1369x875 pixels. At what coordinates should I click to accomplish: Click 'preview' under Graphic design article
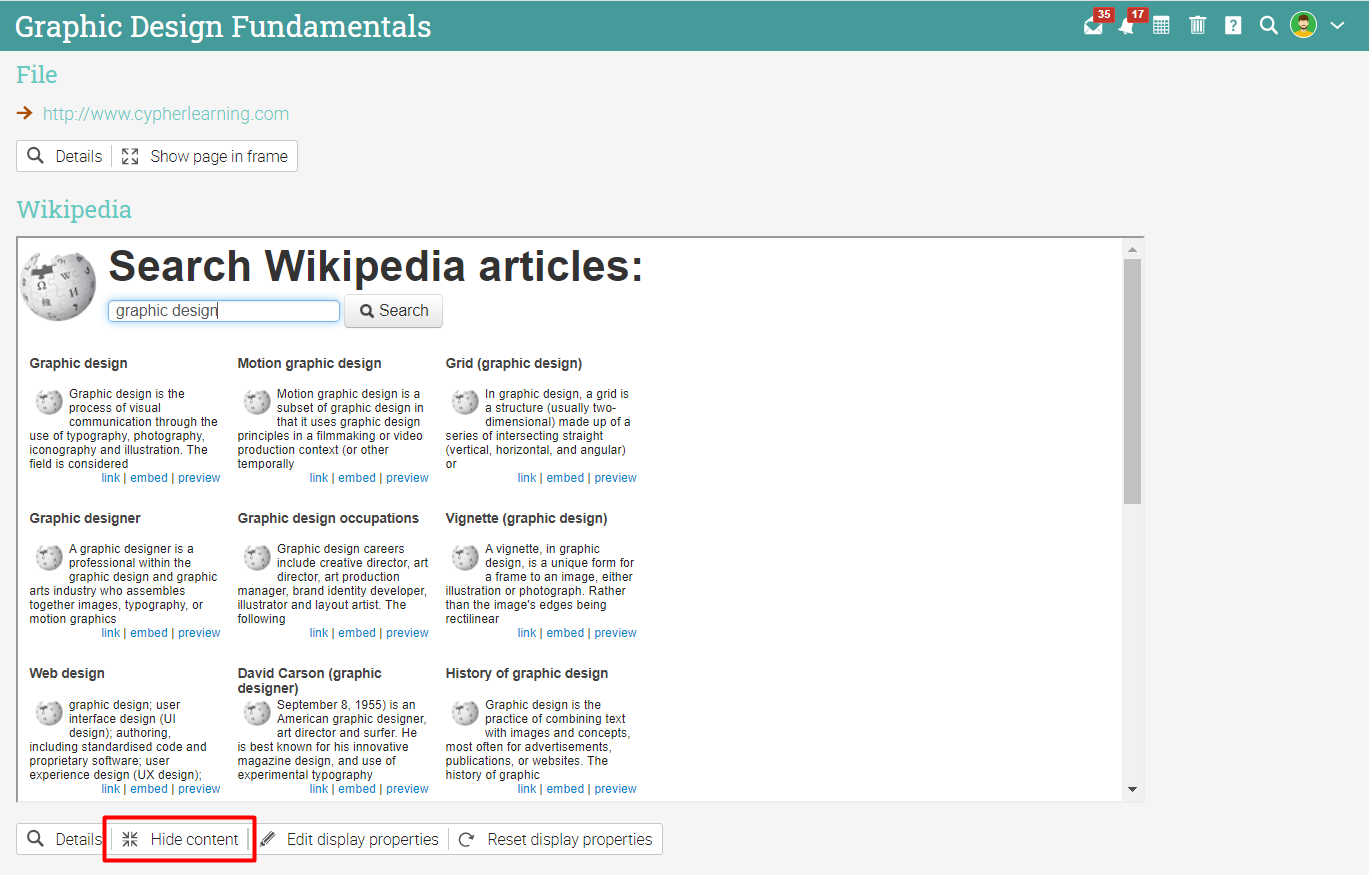tap(199, 478)
